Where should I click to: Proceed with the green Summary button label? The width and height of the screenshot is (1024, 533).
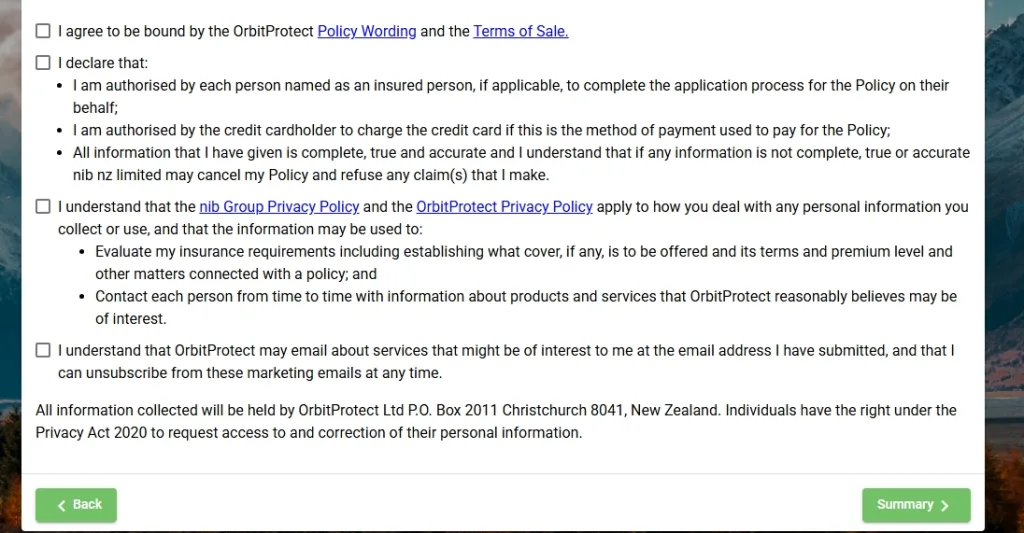[x=904, y=505]
